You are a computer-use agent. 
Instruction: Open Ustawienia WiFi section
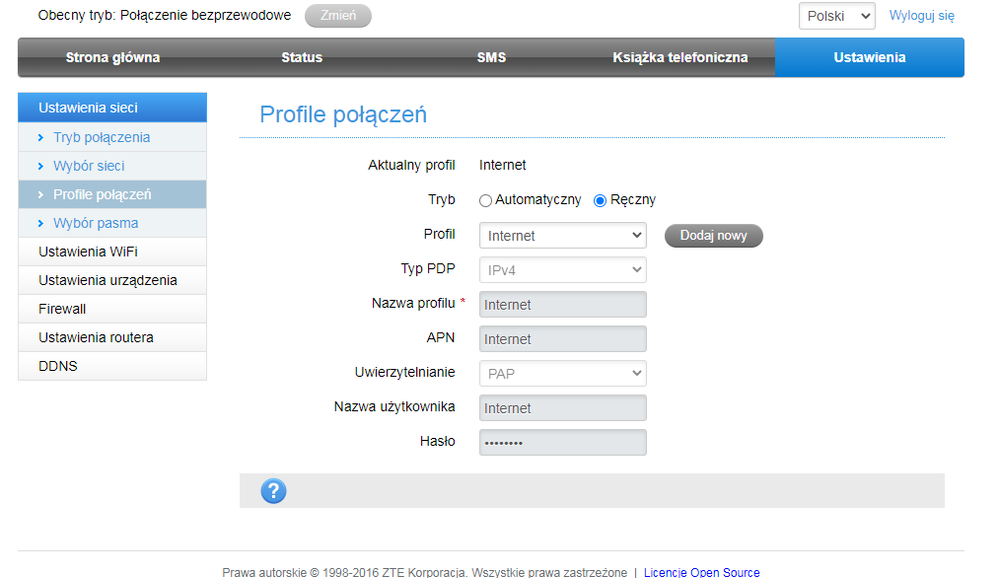(88, 252)
